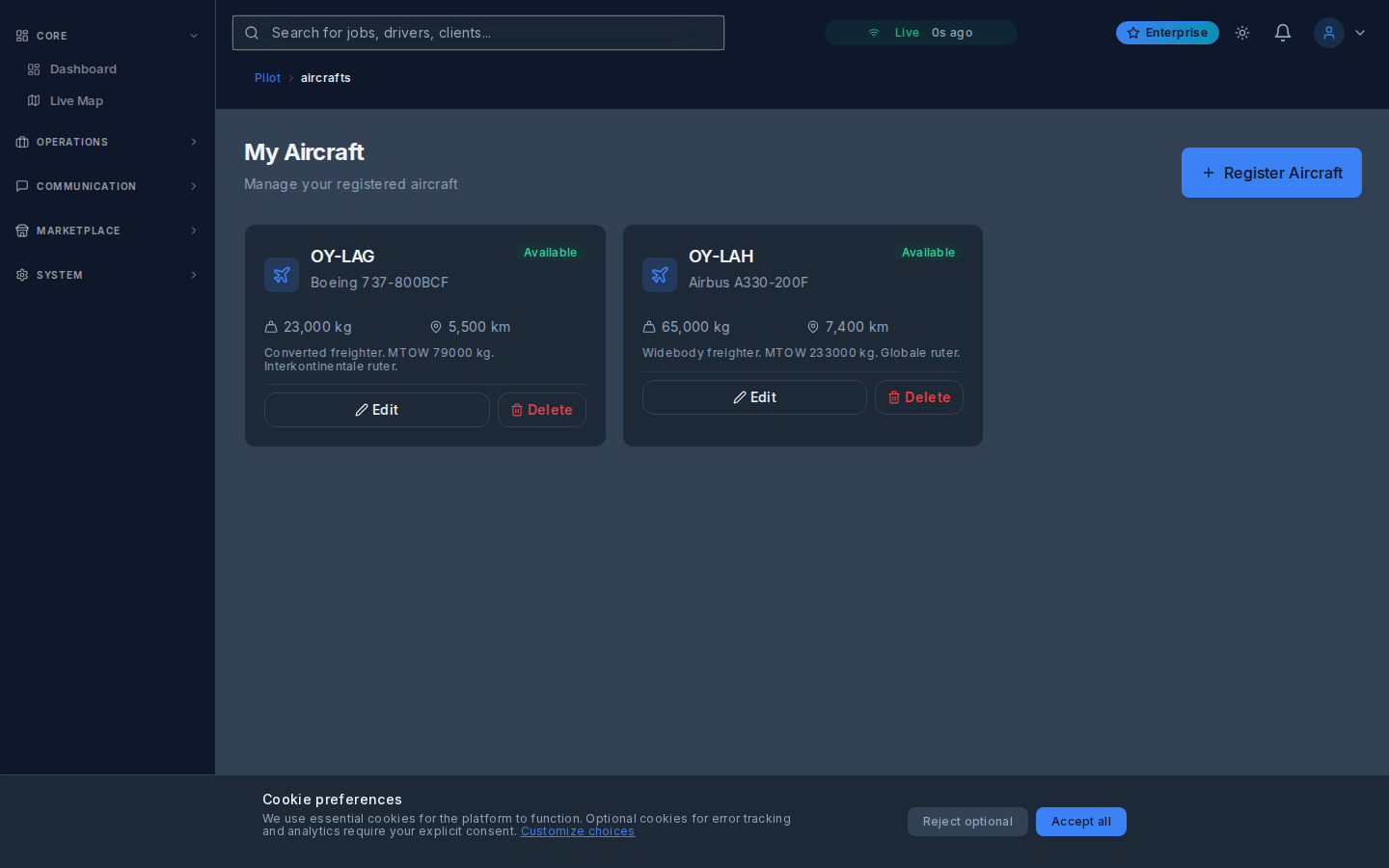
Task: Select the aircrafts breadcrumb item
Action: 325,77
